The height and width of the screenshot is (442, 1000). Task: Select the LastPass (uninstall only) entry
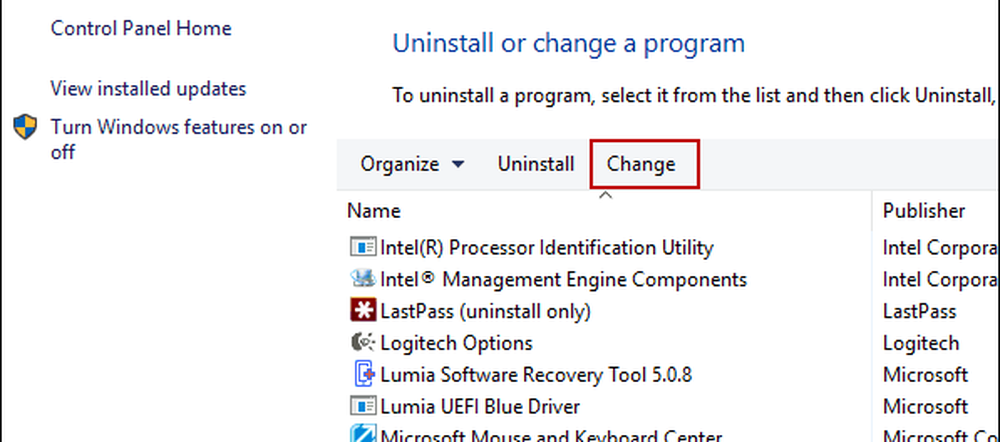tap(486, 311)
